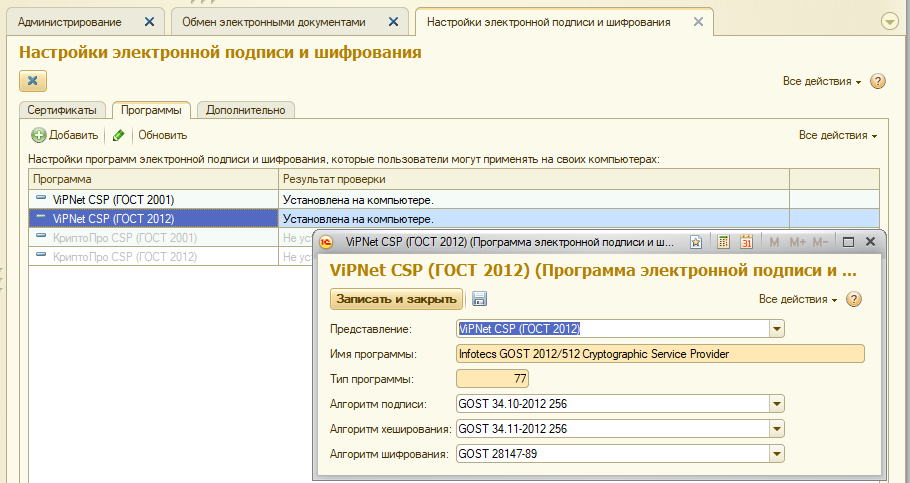Open the tab list dropdown arrow
Screen dimensions: 910x483
[x=890, y=22]
